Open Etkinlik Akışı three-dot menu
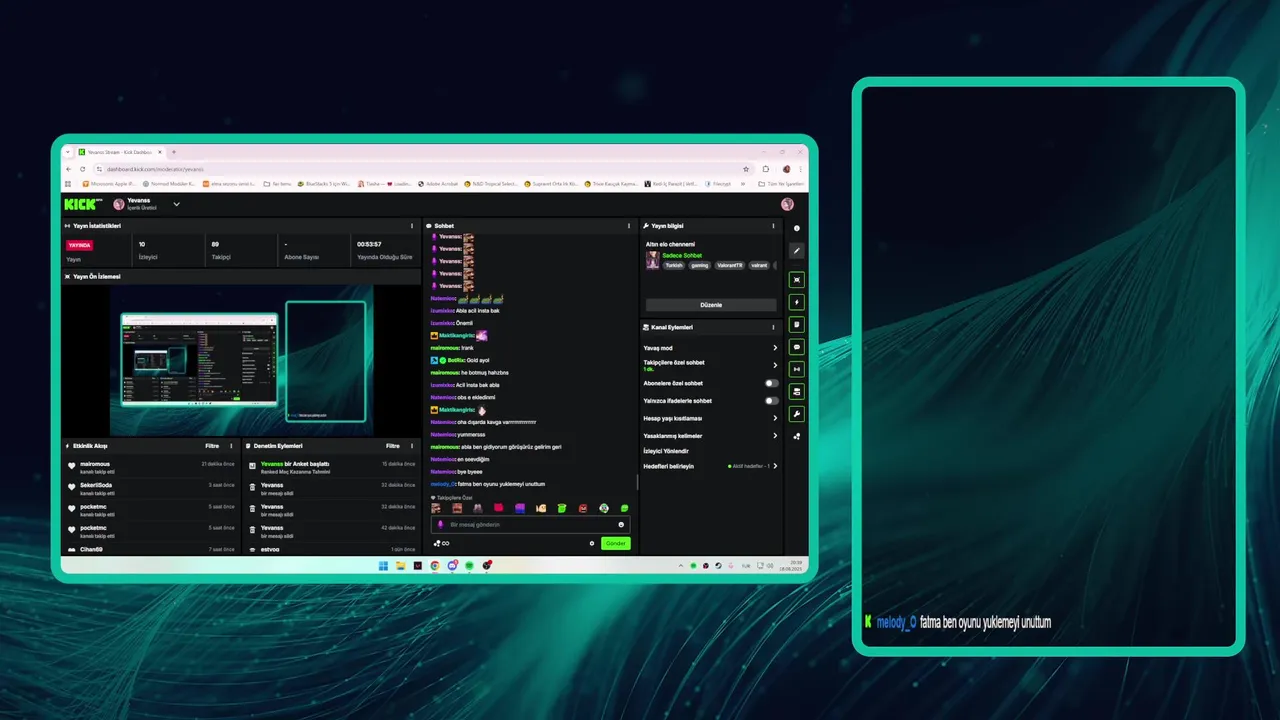The width and height of the screenshot is (1280, 720). (x=231, y=446)
